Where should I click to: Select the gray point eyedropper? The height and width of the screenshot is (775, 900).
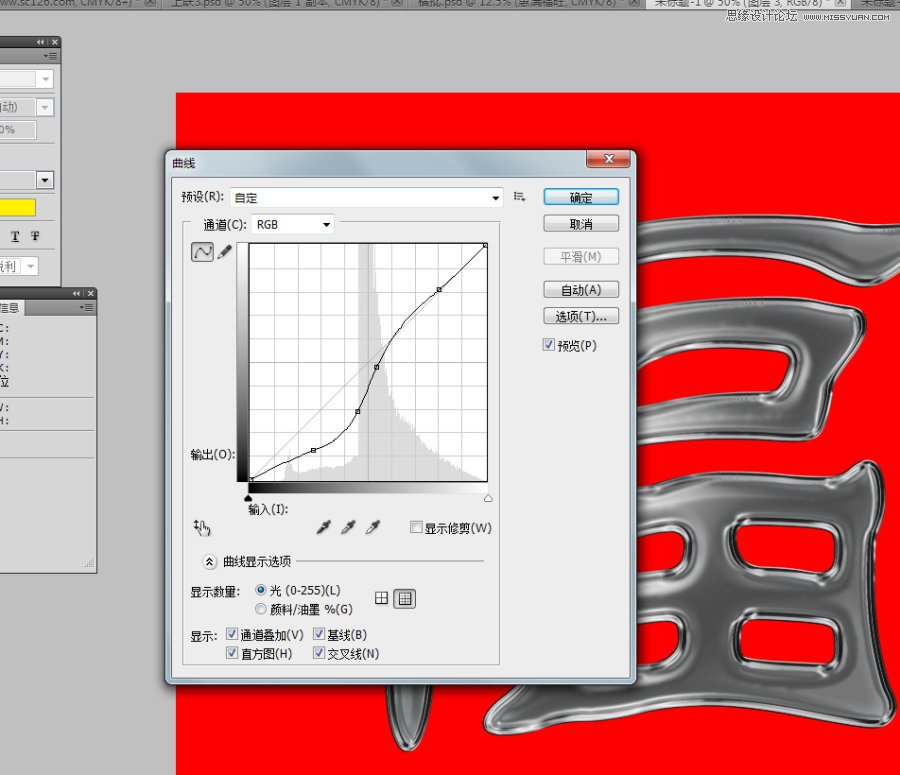click(347, 527)
